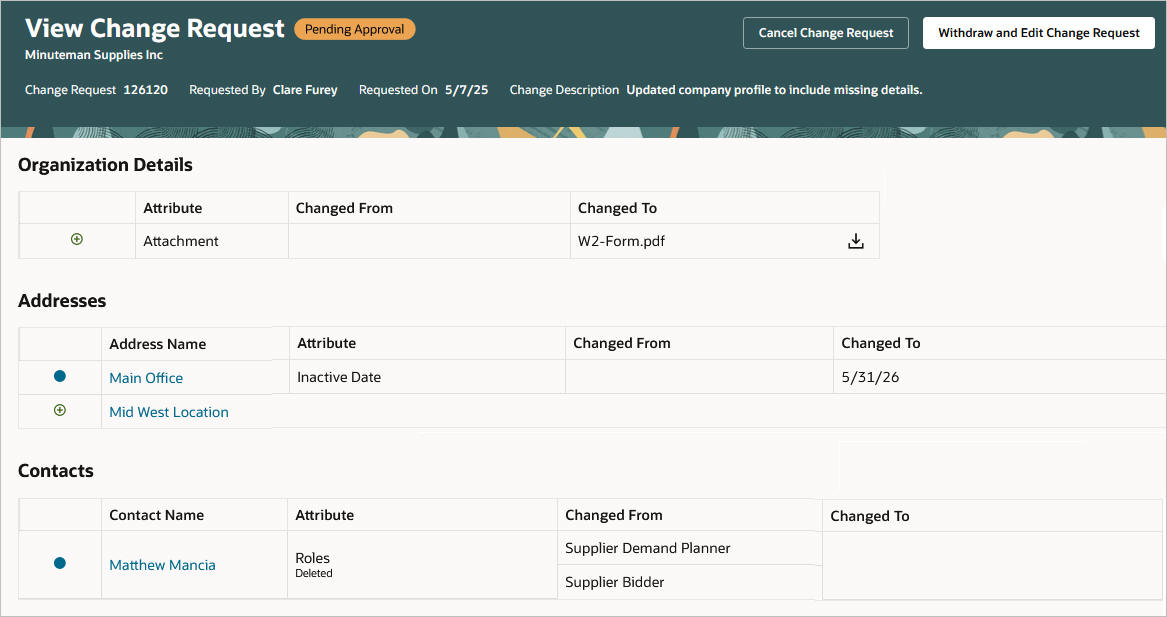Click the Changed To value 5/31/26
The width and height of the screenshot is (1167, 617).
click(865, 377)
